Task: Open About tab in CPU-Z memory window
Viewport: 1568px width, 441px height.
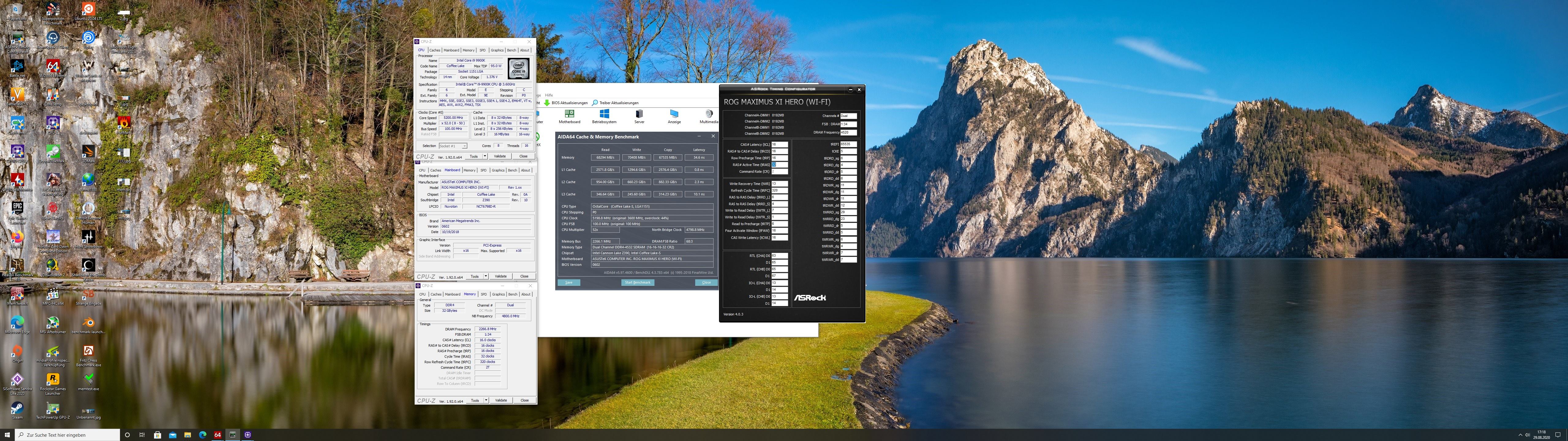Action: [526, 294]
